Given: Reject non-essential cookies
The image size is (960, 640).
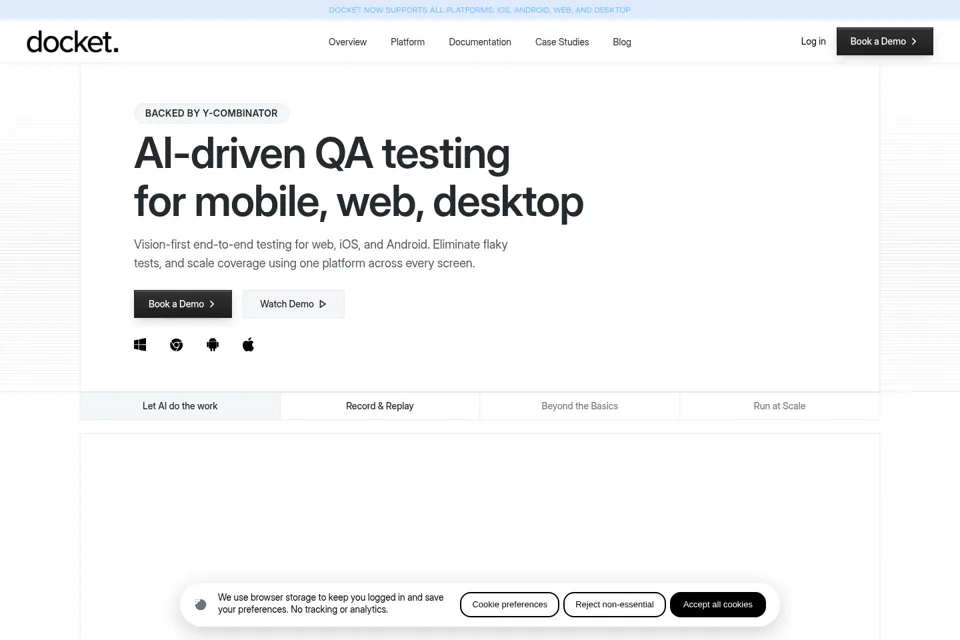Looking at the screenshot, I should click(615, 604).
